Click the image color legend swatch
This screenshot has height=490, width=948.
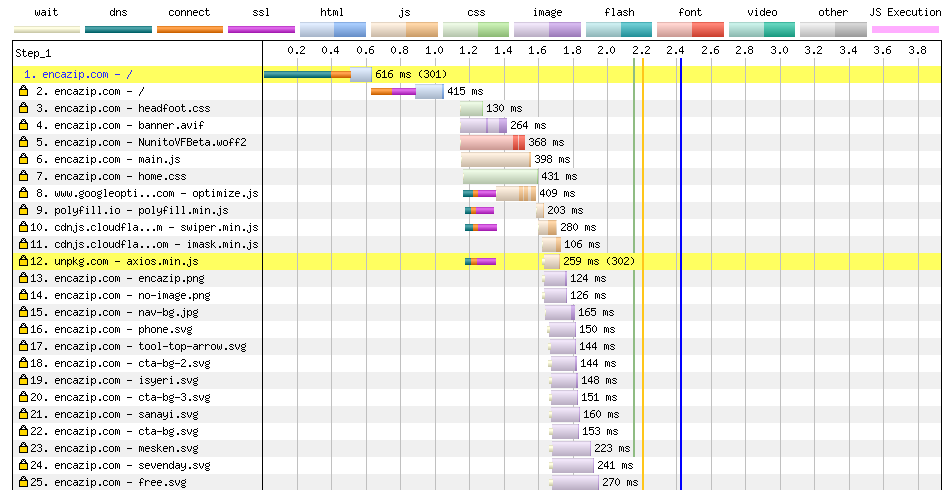coord(548,30)
